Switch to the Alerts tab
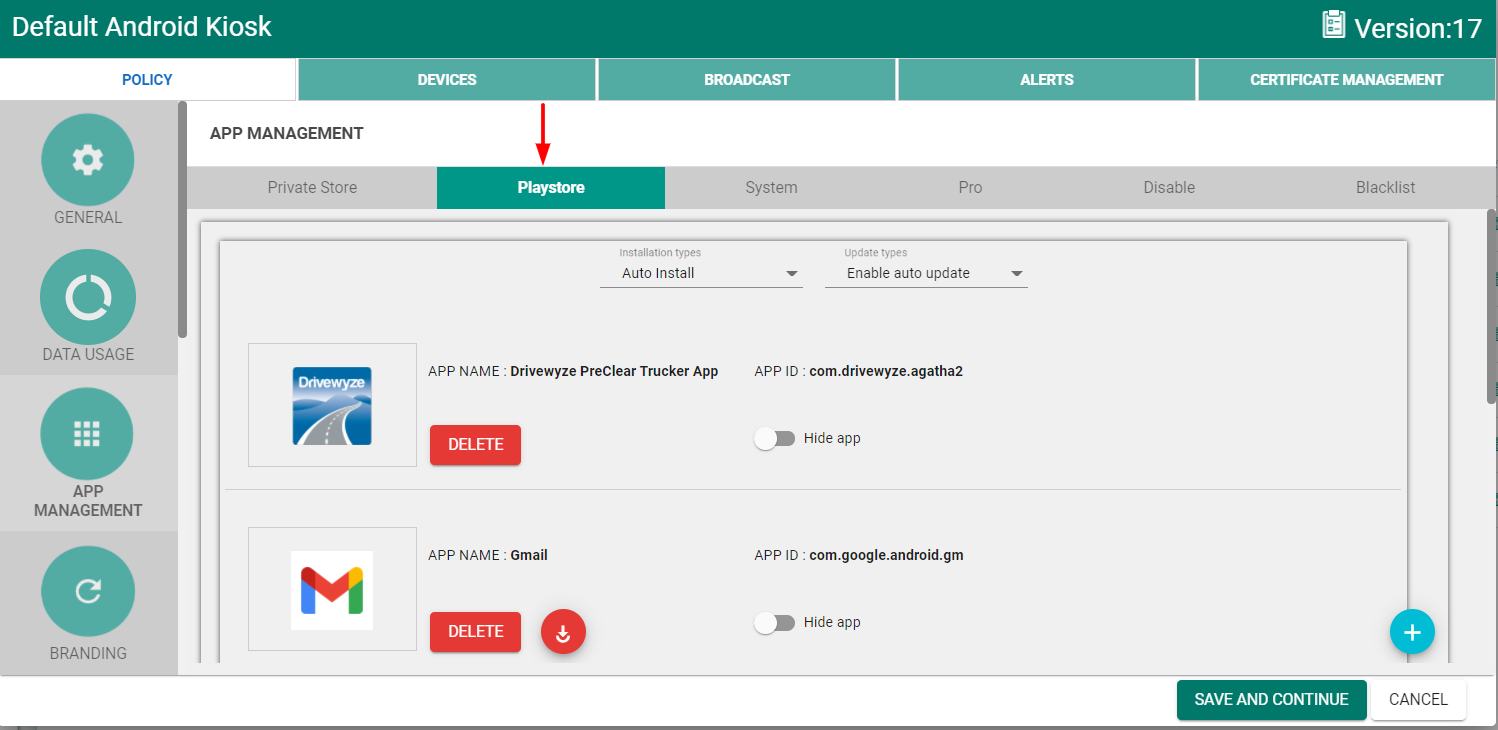The width and height of the screenshot is (1498, 730). (1047, 80)
